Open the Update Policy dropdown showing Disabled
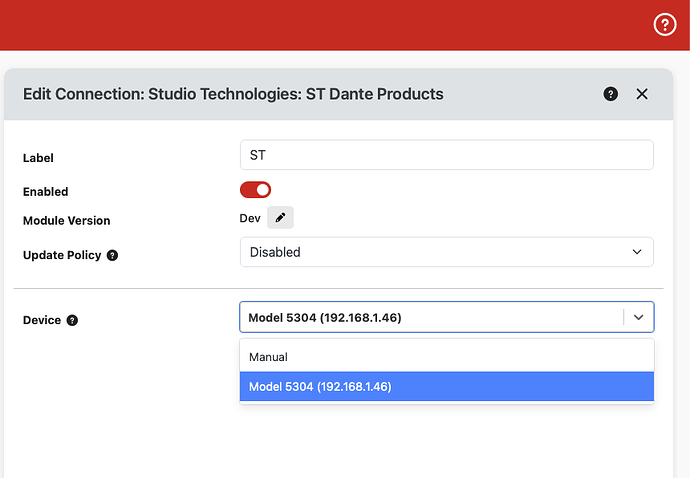 (446, 252)
